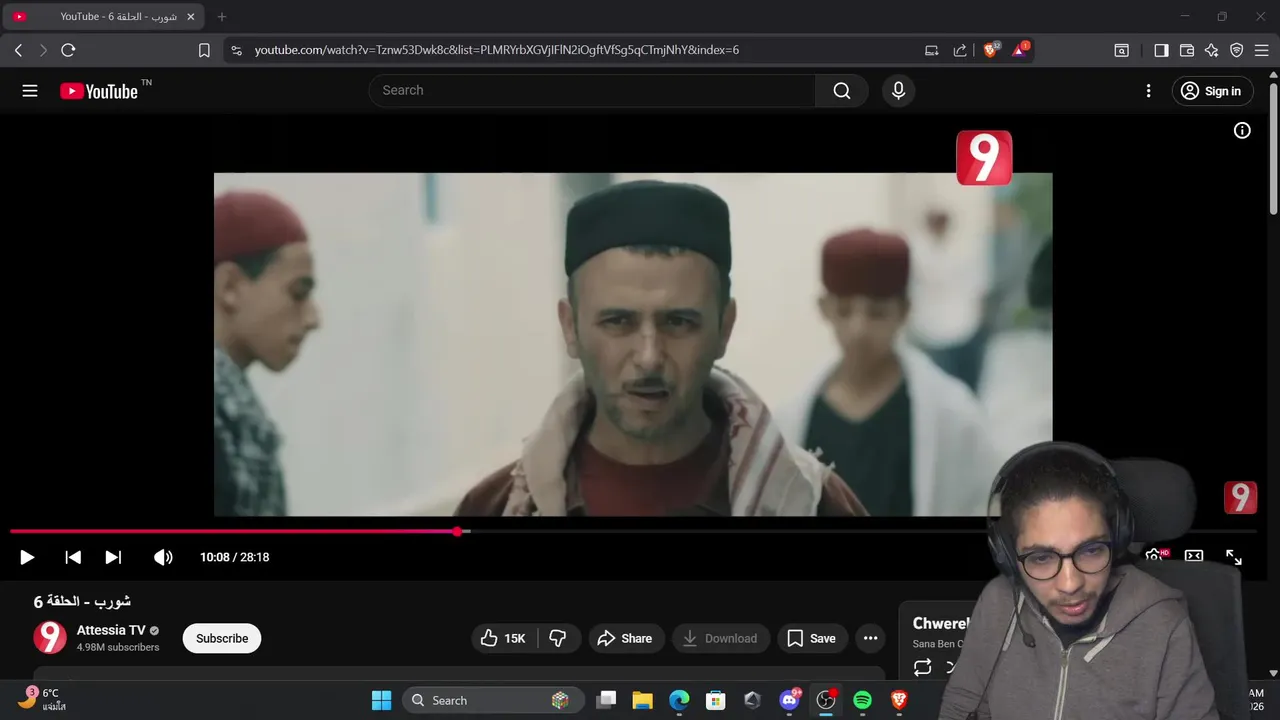The width and height of the screenshot is (1280, 720).
Task: Open the 6°C weather widget
Action: click(x=42, y=699)
